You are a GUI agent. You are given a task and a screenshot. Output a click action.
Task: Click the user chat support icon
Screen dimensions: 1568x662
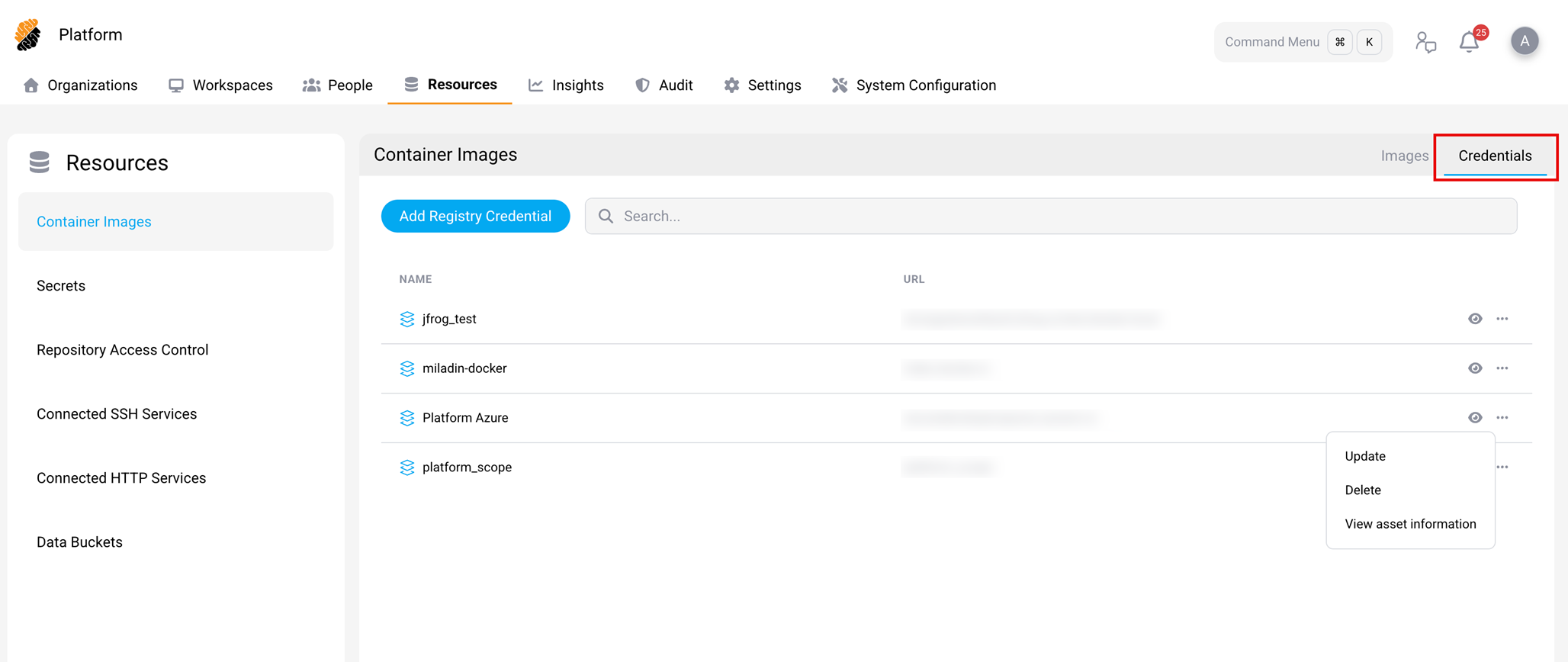tap(1425, 42)
